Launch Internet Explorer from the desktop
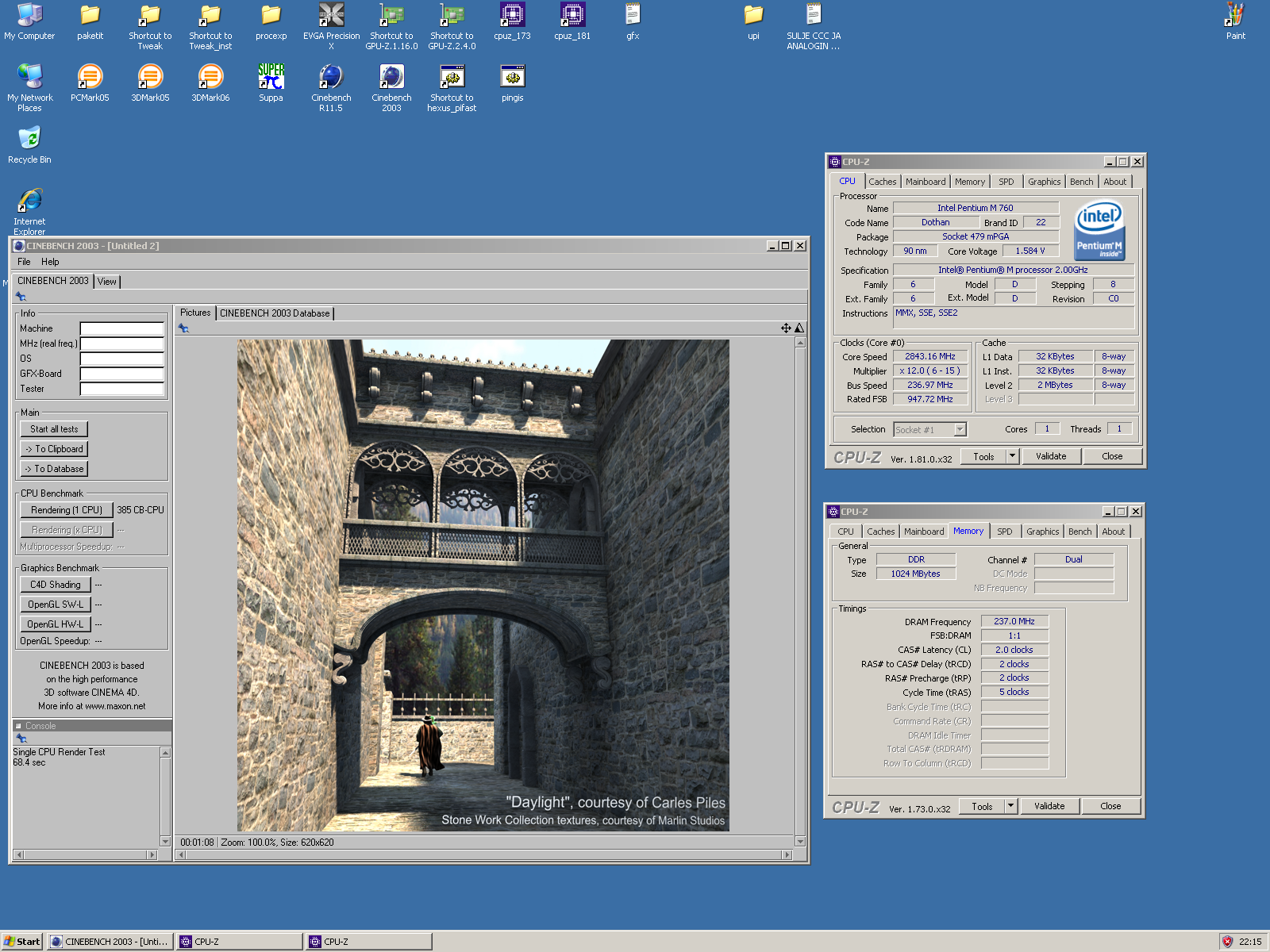Viewport: 1270px width, 952px height. click(x=29, y=212)
